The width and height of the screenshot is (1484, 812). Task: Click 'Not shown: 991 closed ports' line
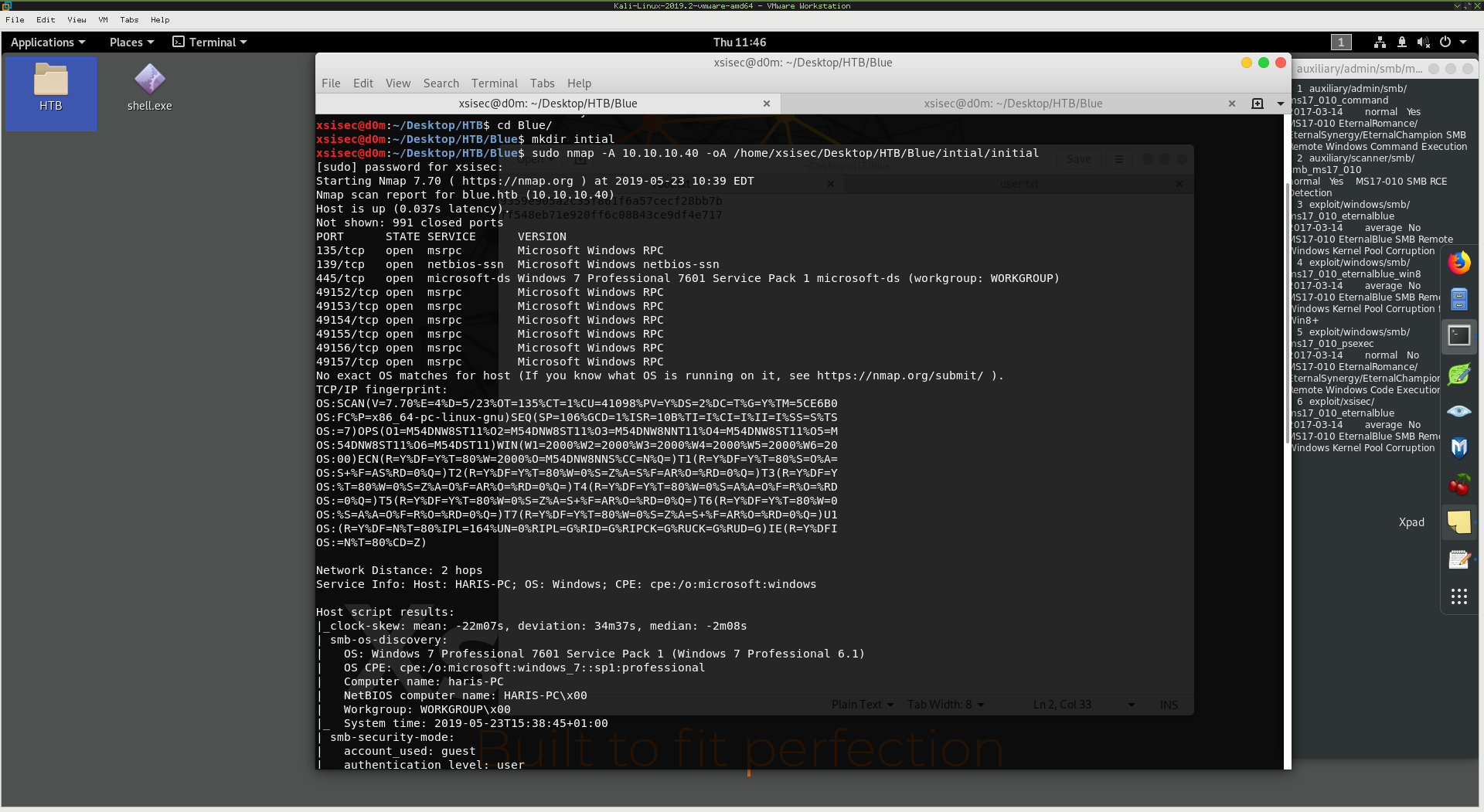tap(410, 223)
